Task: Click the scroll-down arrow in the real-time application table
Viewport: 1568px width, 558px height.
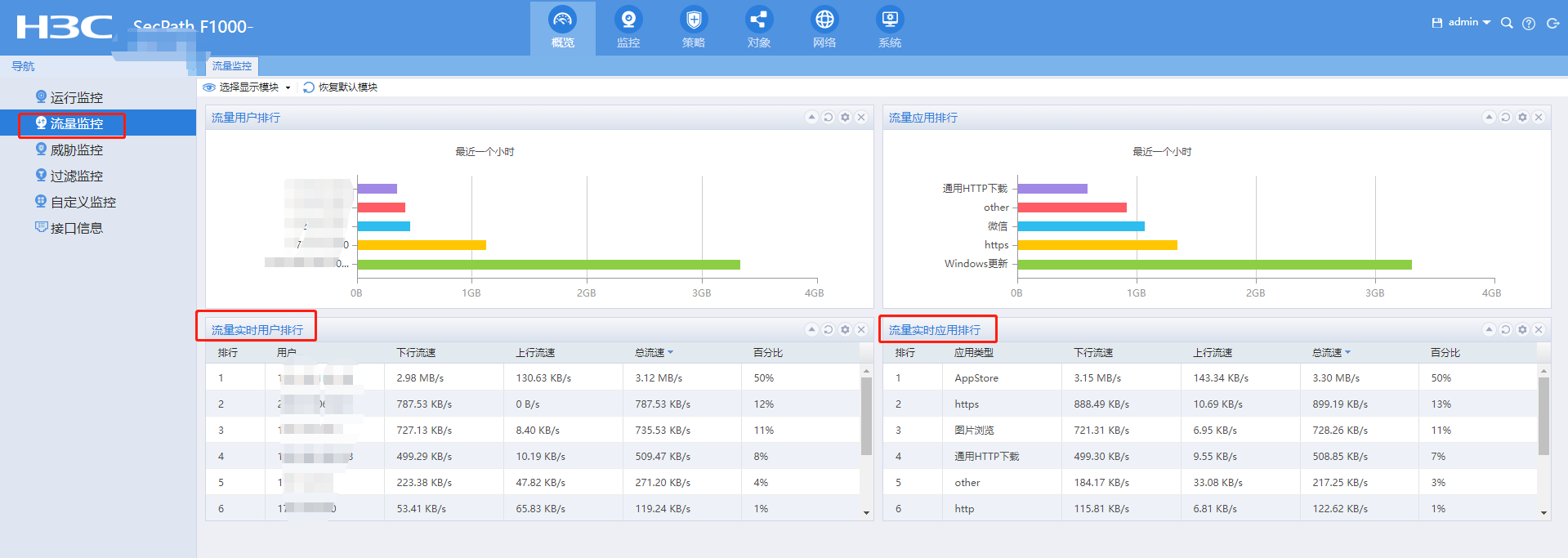Action: click(x=1543, y=513)
